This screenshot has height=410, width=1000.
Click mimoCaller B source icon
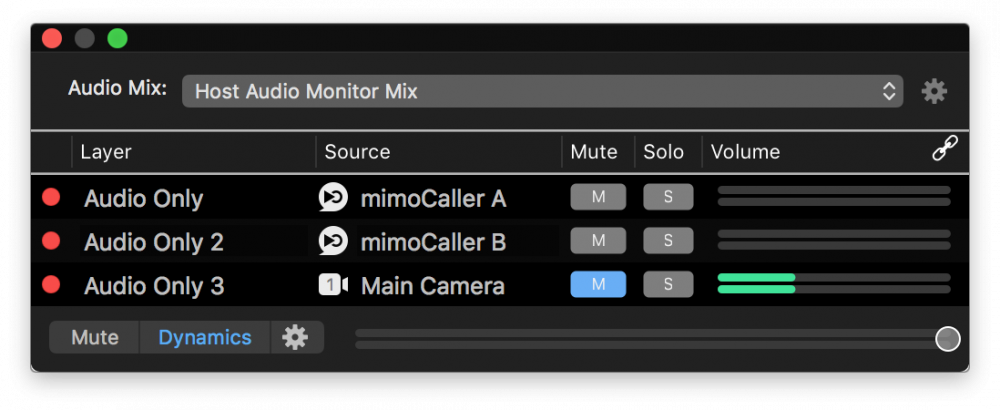pos(334,241)
